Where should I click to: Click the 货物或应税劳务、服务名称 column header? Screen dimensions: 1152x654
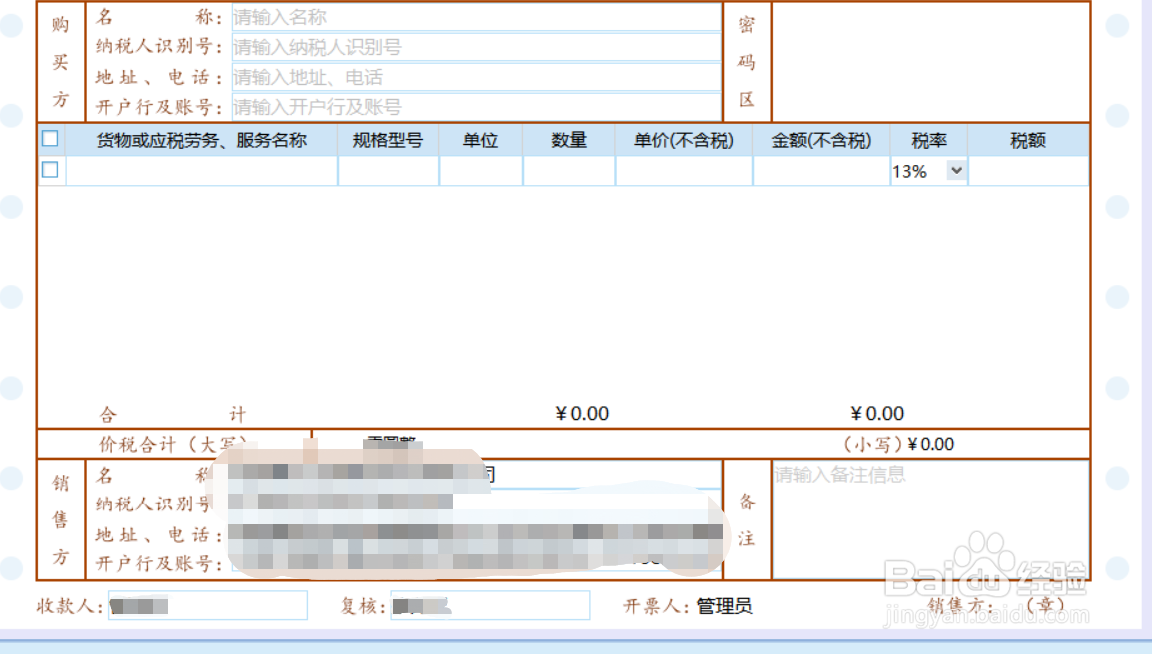pyautogui.click(x=201, y=140)
